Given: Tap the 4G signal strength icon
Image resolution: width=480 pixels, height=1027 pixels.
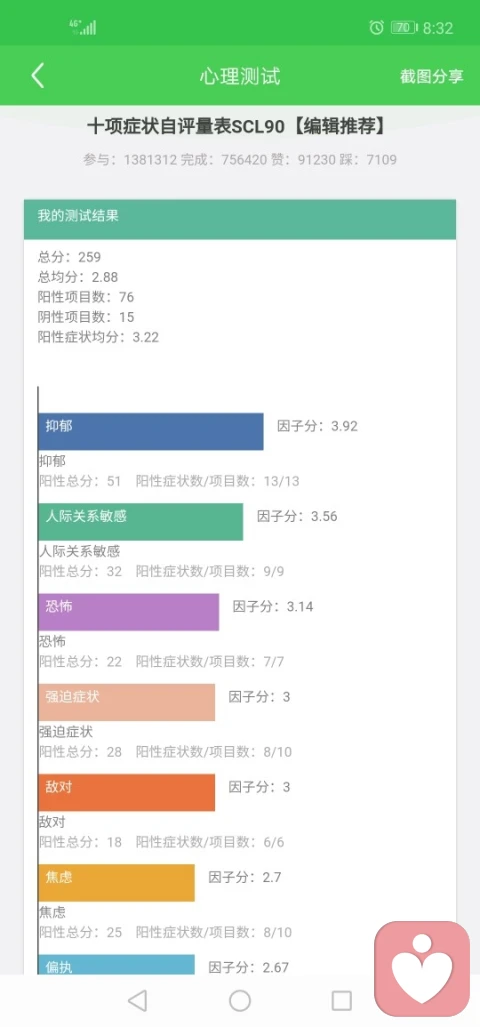Looking at the screenshot, I should pyautogui.click(x=83, y=28).
